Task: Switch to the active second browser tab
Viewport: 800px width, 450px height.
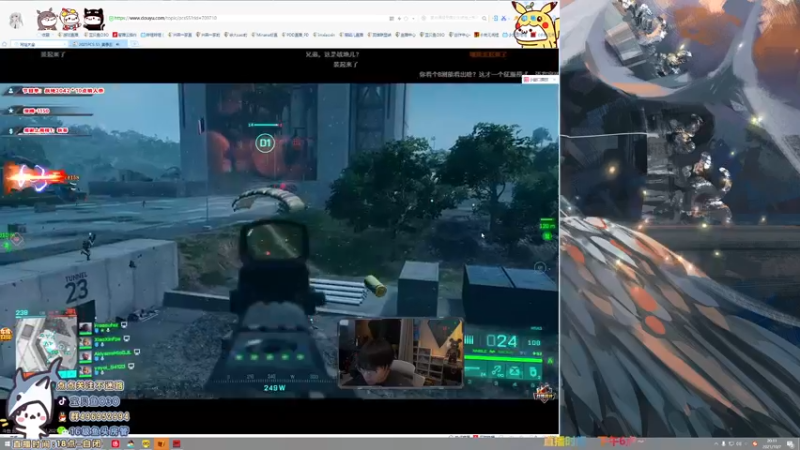Action: [97, 44]
